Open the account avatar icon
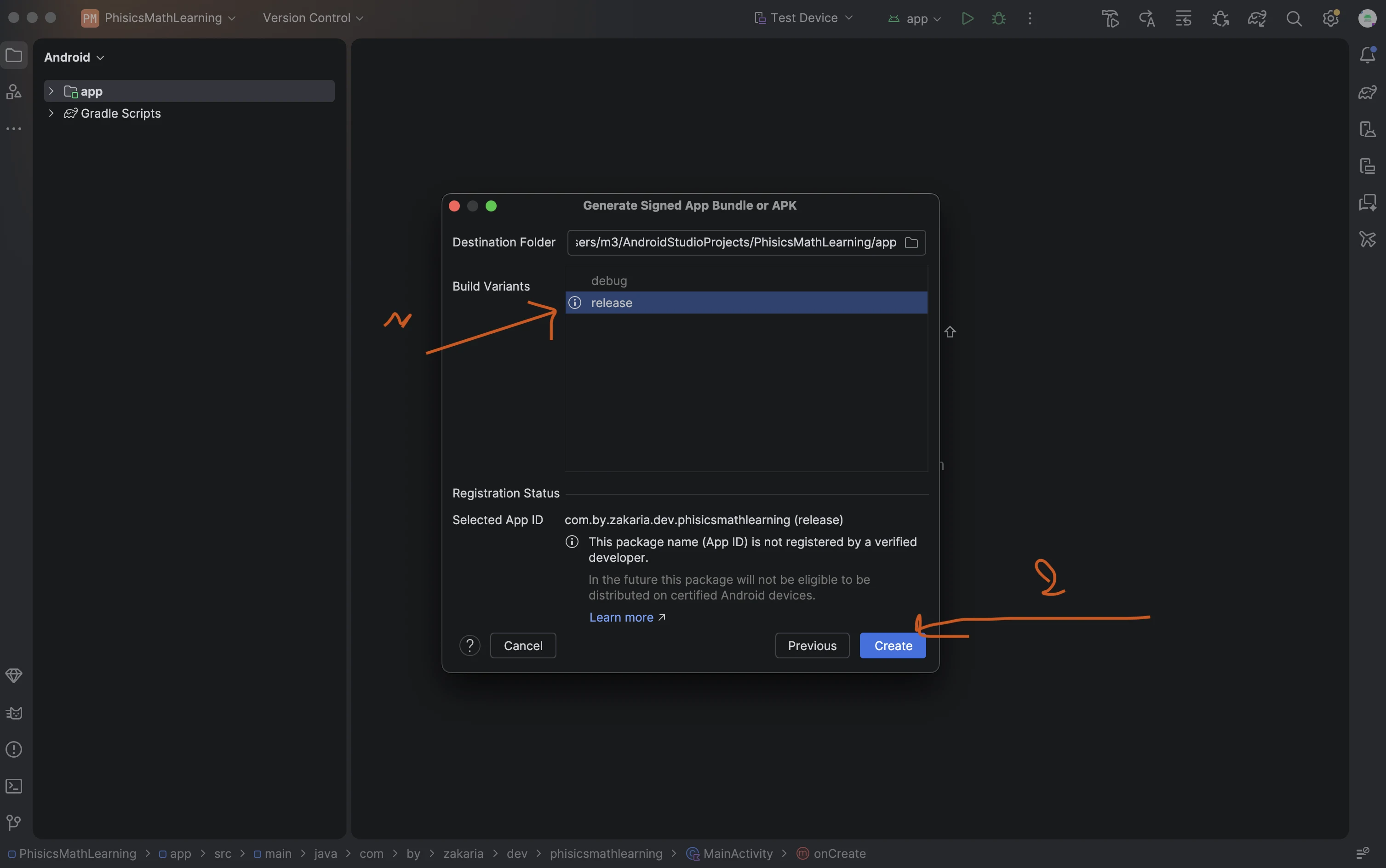This screenshot has height=868, width=1386. coord(1367,18)
